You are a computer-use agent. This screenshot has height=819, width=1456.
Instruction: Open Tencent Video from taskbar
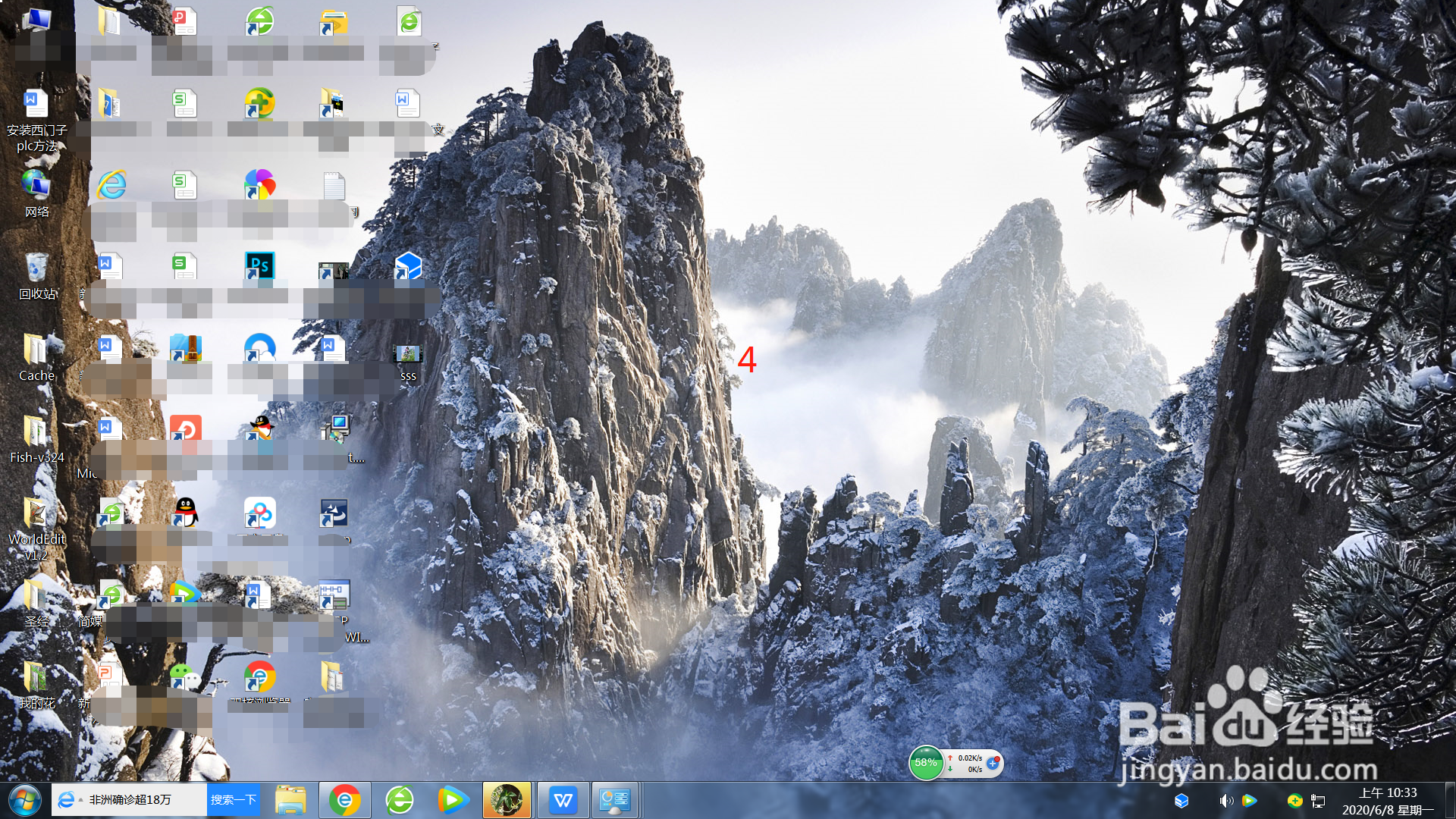tap(453, 800)
